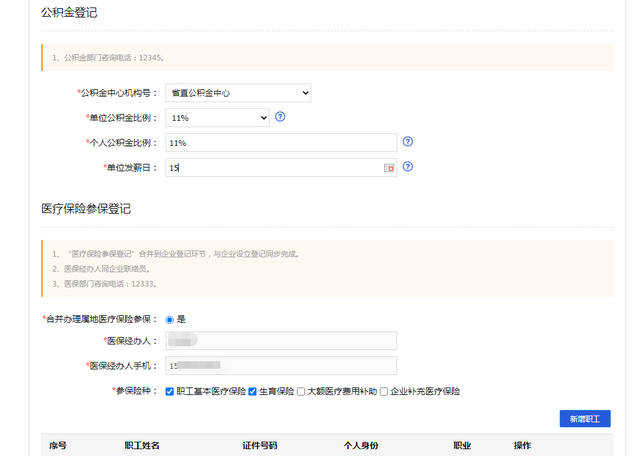
Task: Click 个人公积金比例 input field
Action: point(281,143)
